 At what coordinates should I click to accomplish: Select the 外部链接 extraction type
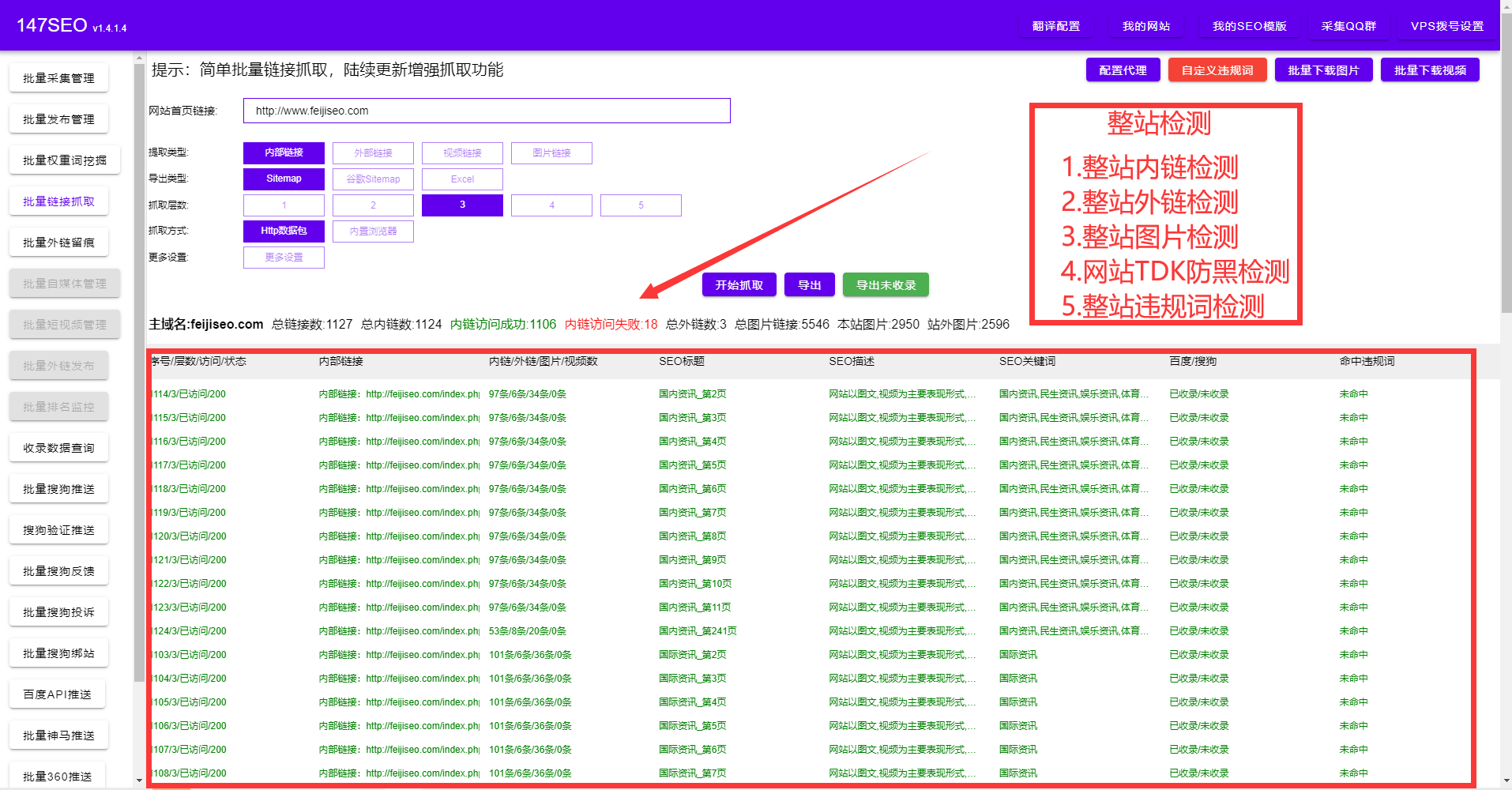372,152
